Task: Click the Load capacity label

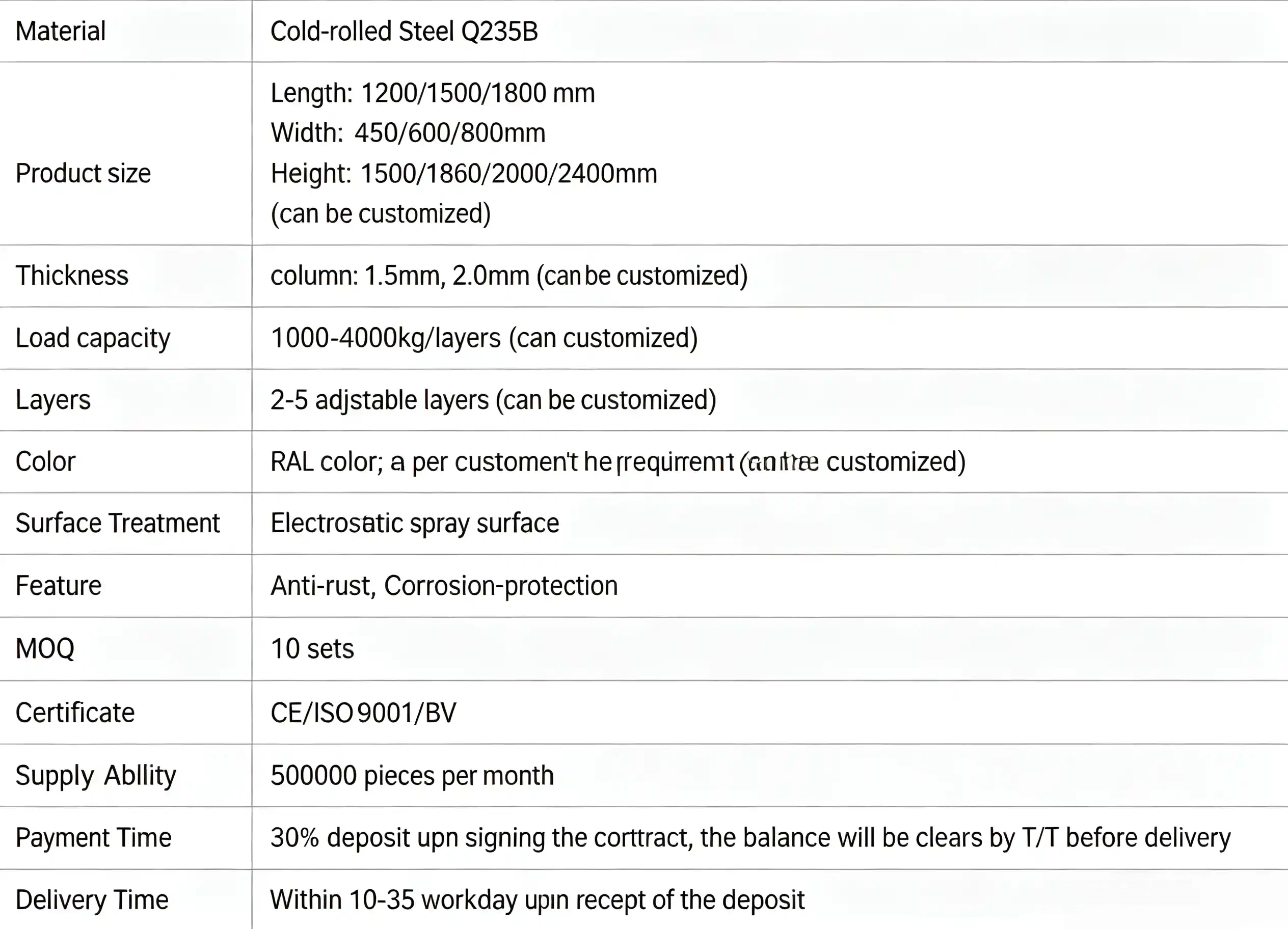Action: tap(93, 338)
